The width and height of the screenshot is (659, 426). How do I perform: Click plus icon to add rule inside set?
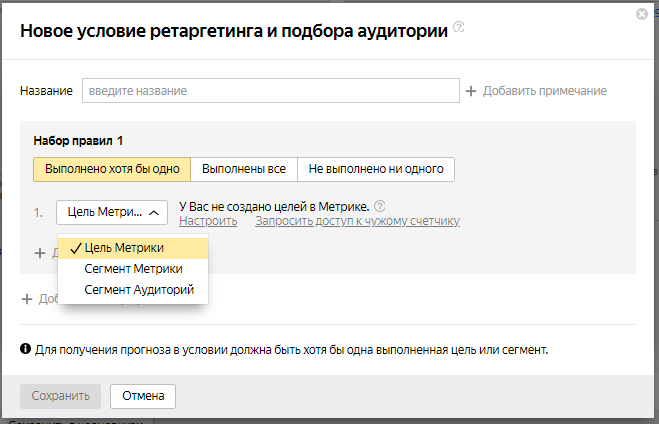[40, 253]
